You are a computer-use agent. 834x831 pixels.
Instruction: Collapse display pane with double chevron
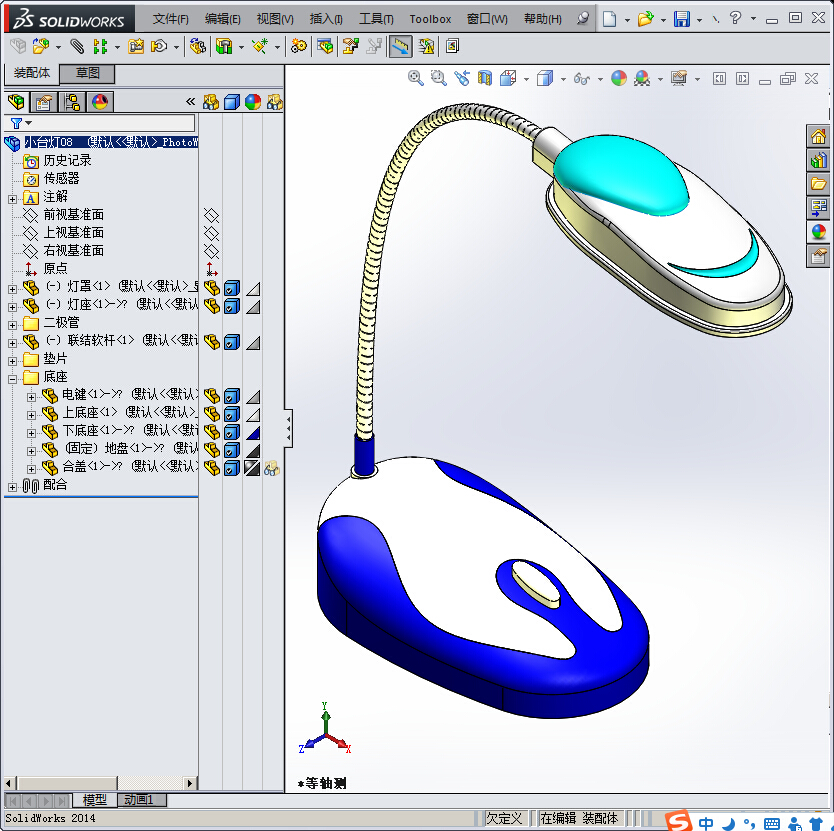pyautogui.click(x=190, y=102)
